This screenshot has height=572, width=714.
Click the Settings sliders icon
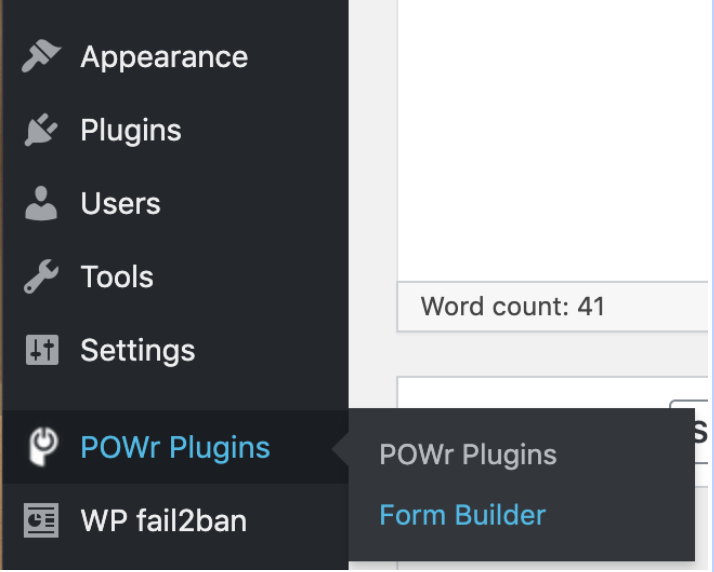[42, 350]
